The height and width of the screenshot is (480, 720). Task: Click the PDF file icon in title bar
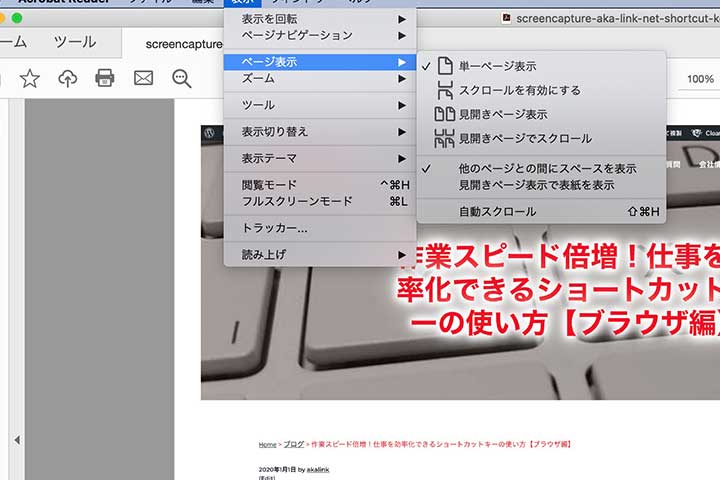pos(506,18)
